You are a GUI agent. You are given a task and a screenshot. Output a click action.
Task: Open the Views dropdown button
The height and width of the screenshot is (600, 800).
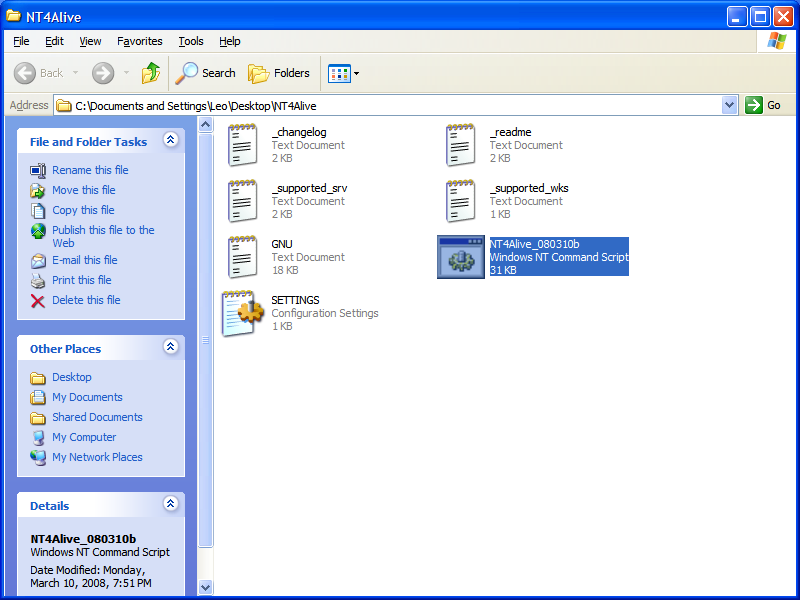pyautogui.click(x=343, y=73)
